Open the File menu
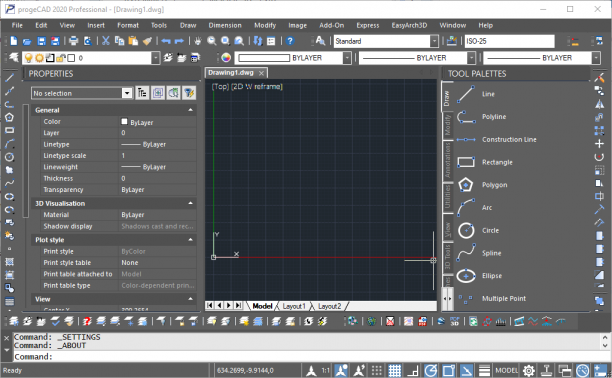The height and width of the screenshot is (378, 612). point(17,25)
